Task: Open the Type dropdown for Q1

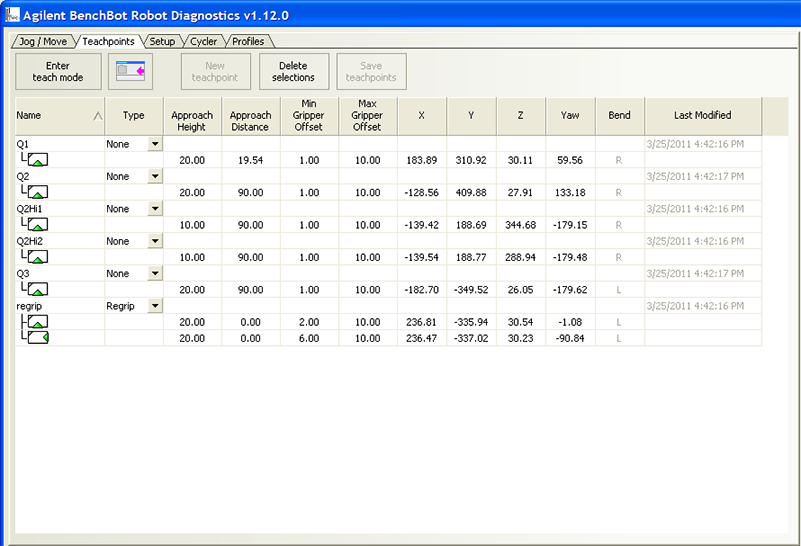Action: pyautogui.click(x=155, y=144)
